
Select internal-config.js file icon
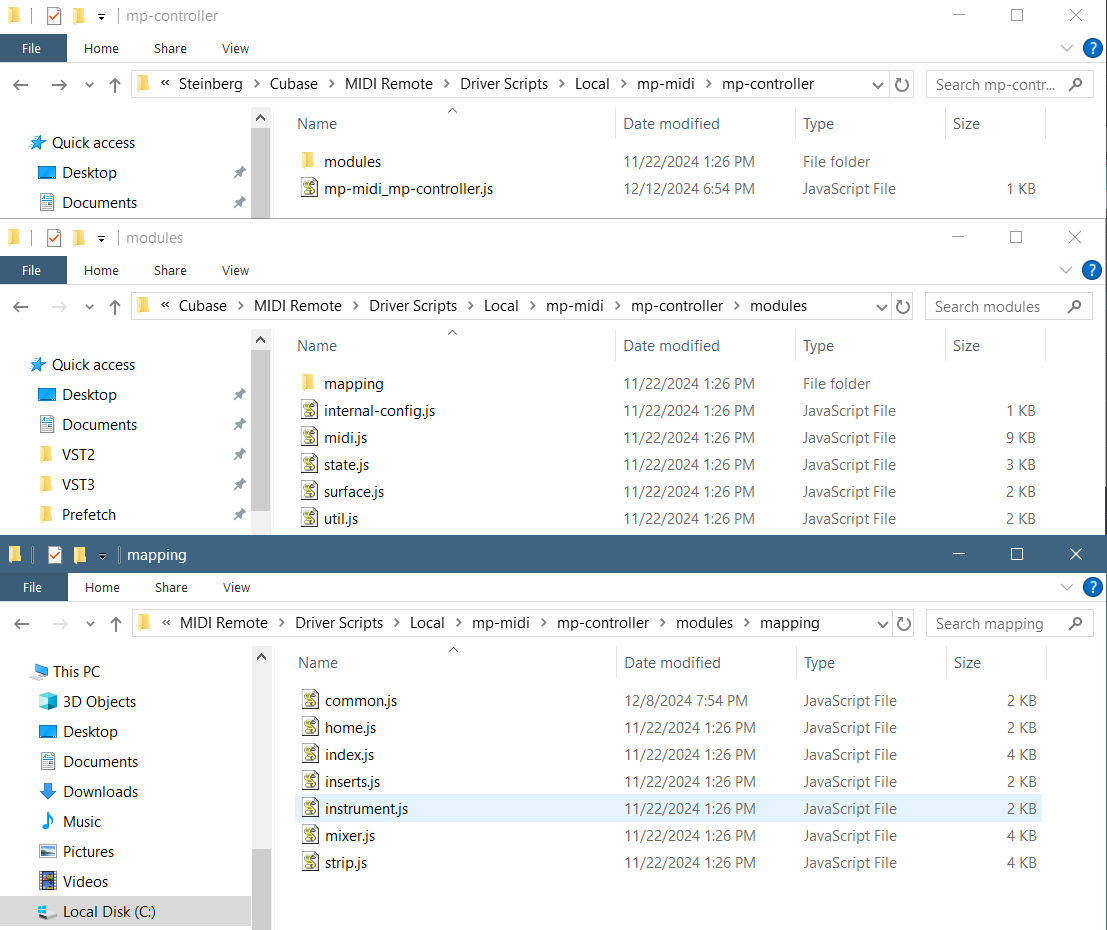pyautogui.click(x=309, y=410)
